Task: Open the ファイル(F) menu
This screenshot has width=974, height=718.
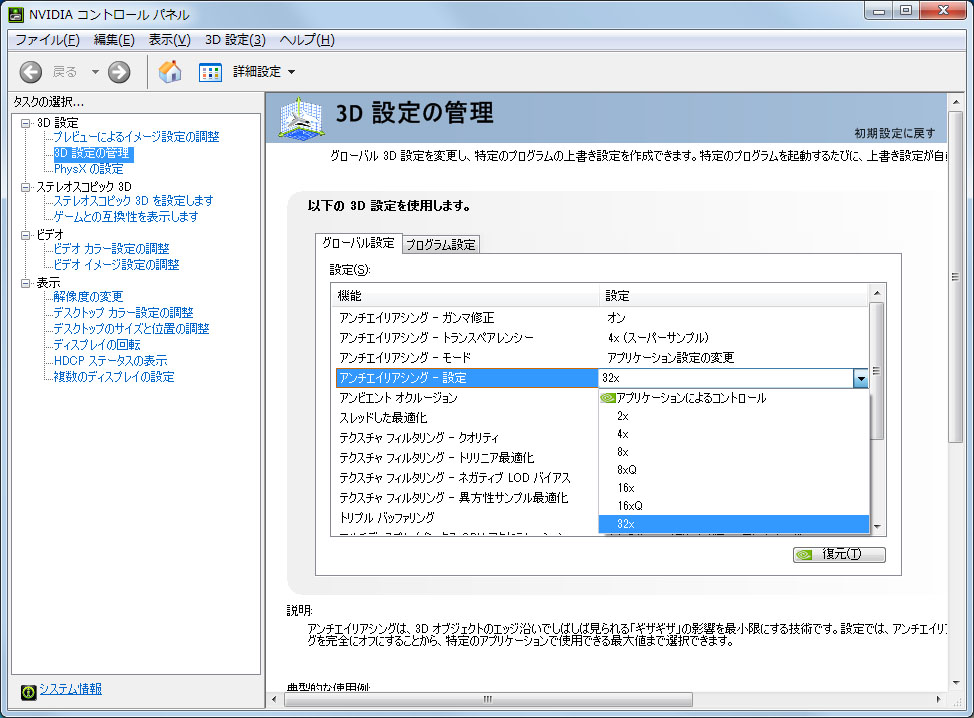Action: pyautogui.click(x=47, y=40)
